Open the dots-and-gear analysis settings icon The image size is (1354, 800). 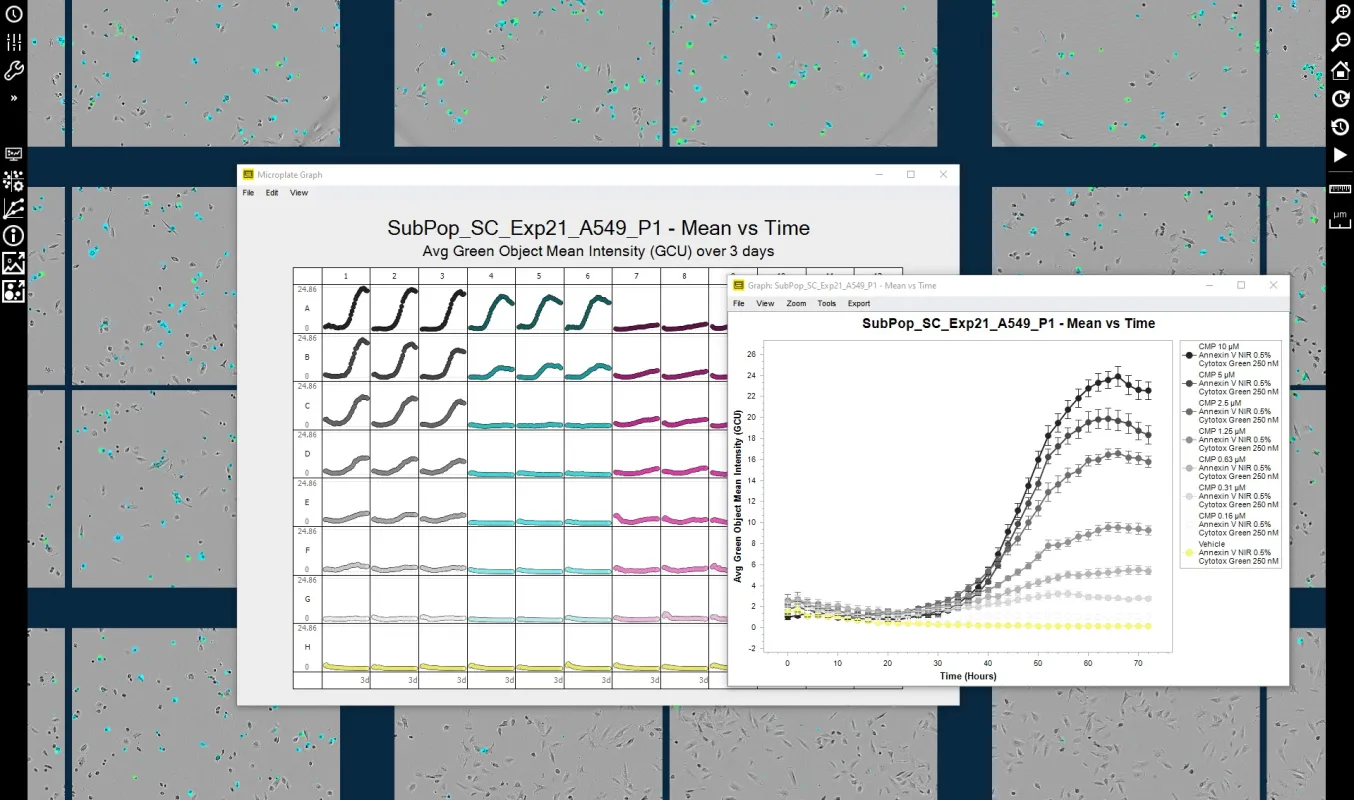coord(14,181)
